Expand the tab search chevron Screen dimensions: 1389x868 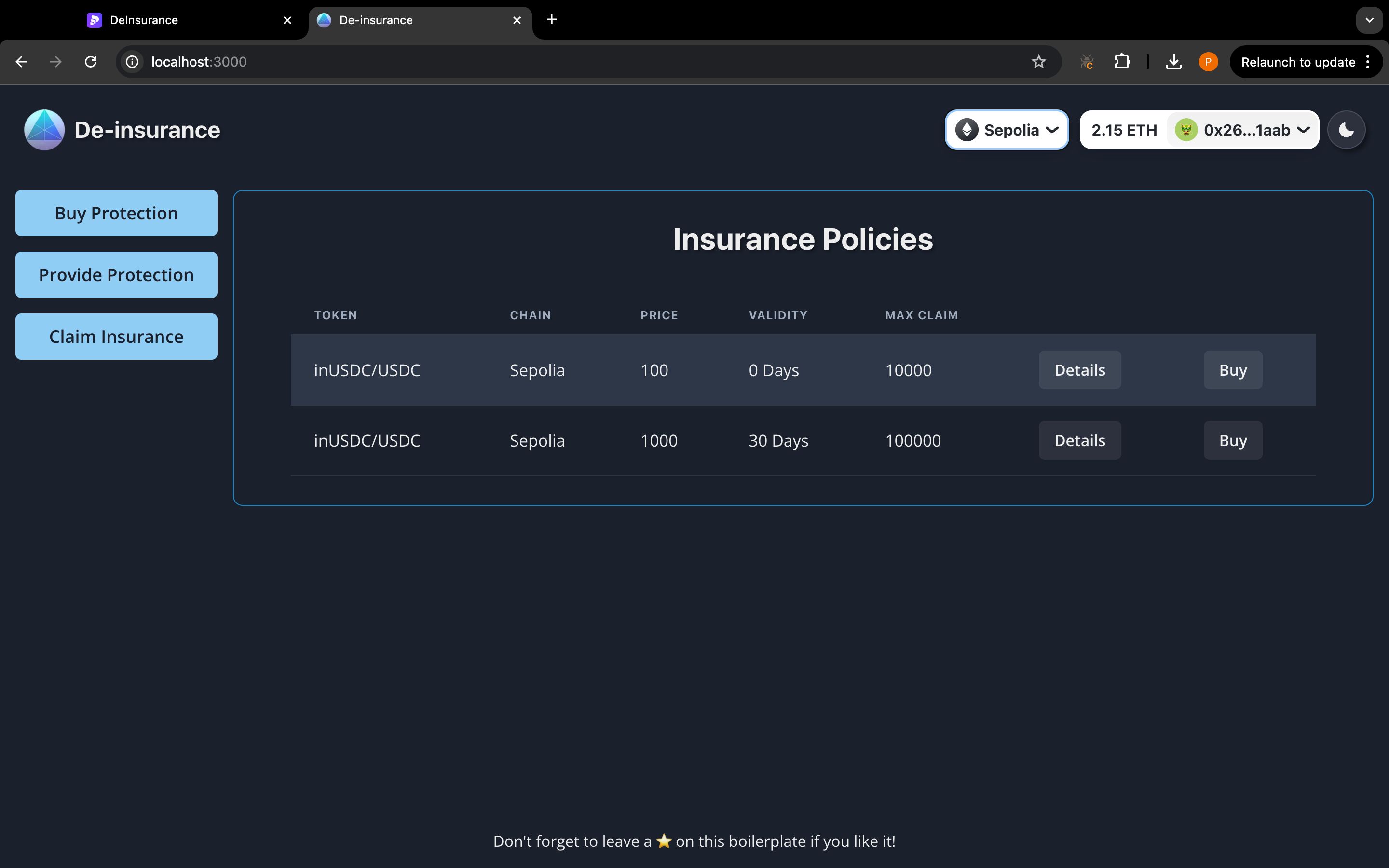pyautogui.click(x=1370, y=20)
